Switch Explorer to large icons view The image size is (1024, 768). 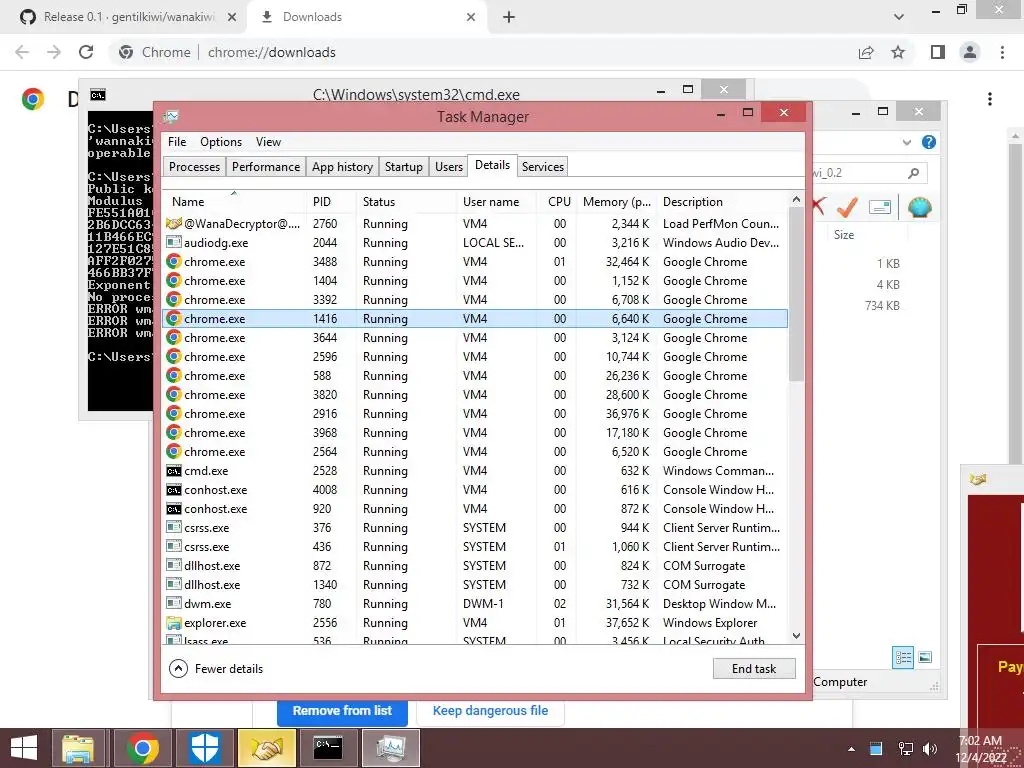[x=925, y=658]
